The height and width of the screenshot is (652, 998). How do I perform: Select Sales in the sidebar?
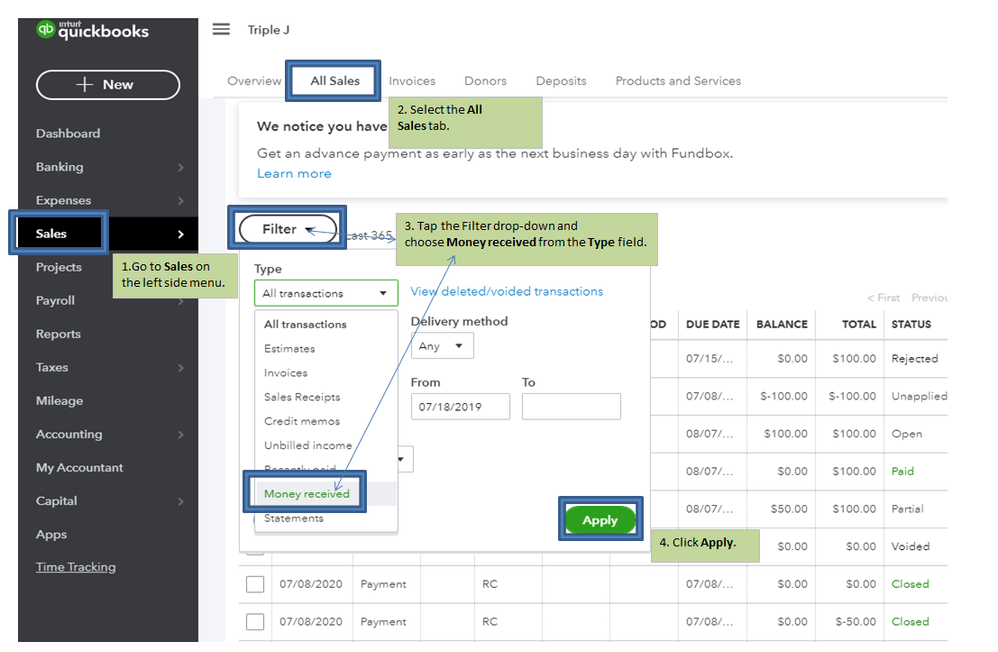coord(51,234)
